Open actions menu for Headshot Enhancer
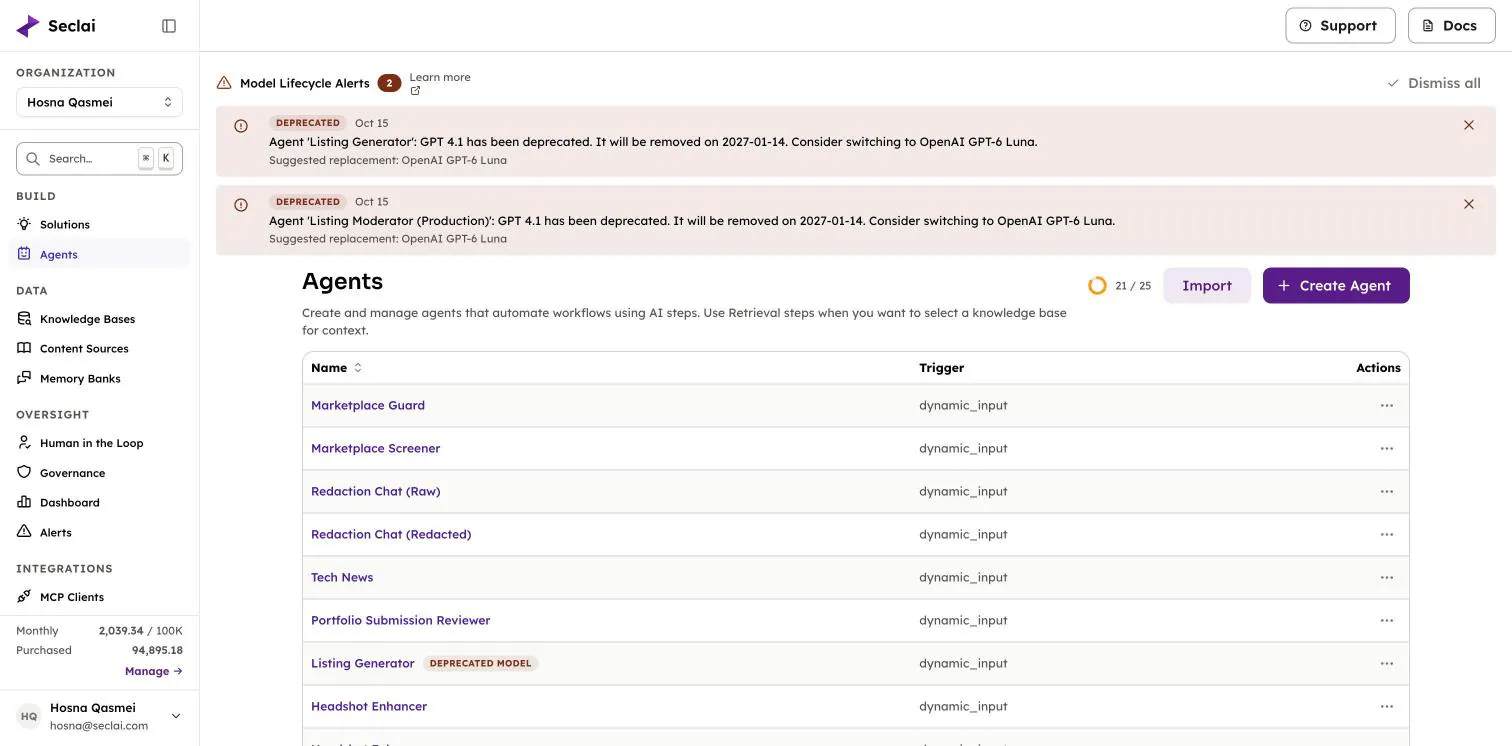This screenshot has height=746, width=1512. click(x=1387, y=706)
